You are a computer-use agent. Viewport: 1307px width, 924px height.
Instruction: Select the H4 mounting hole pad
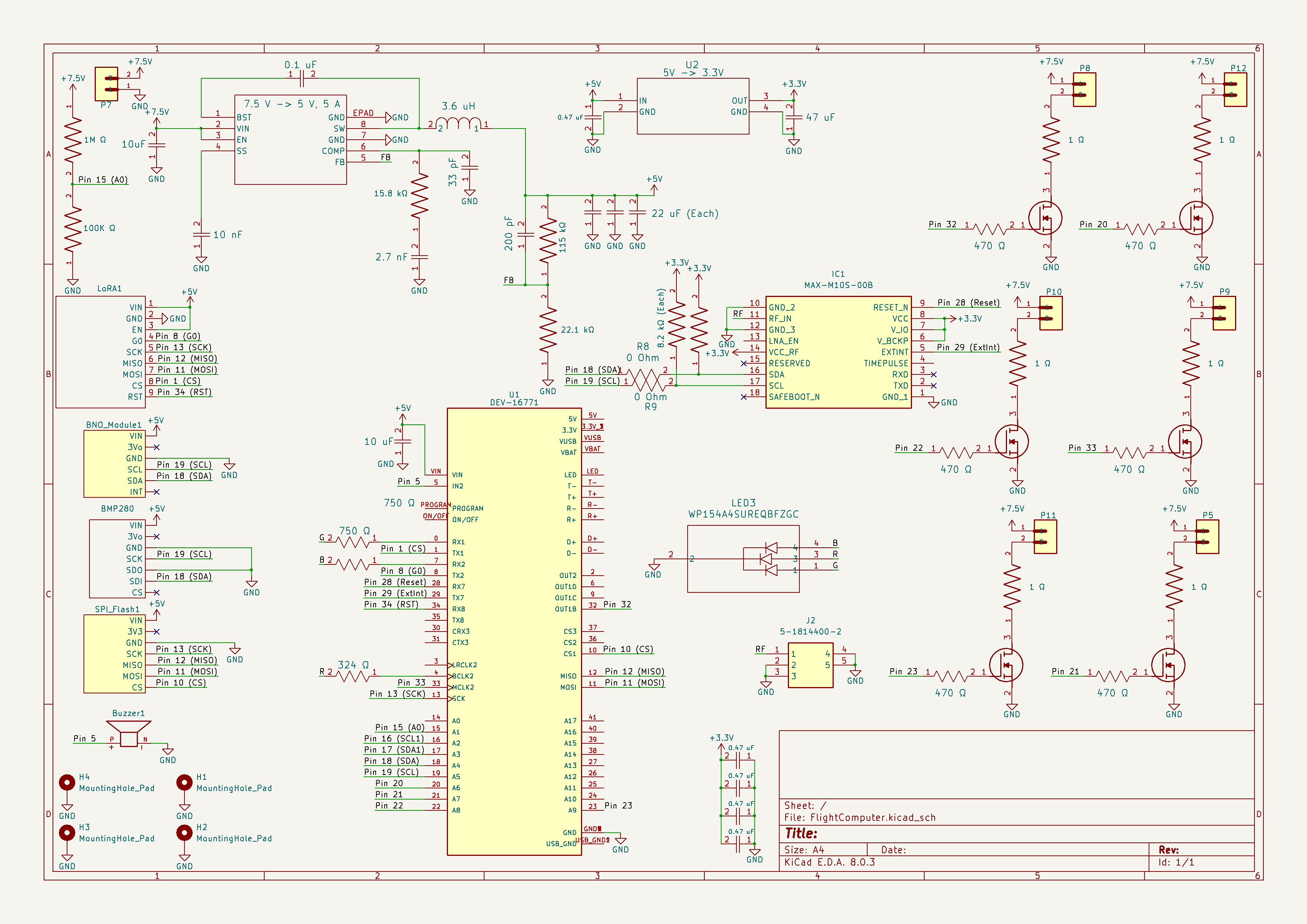pos(67,783)
